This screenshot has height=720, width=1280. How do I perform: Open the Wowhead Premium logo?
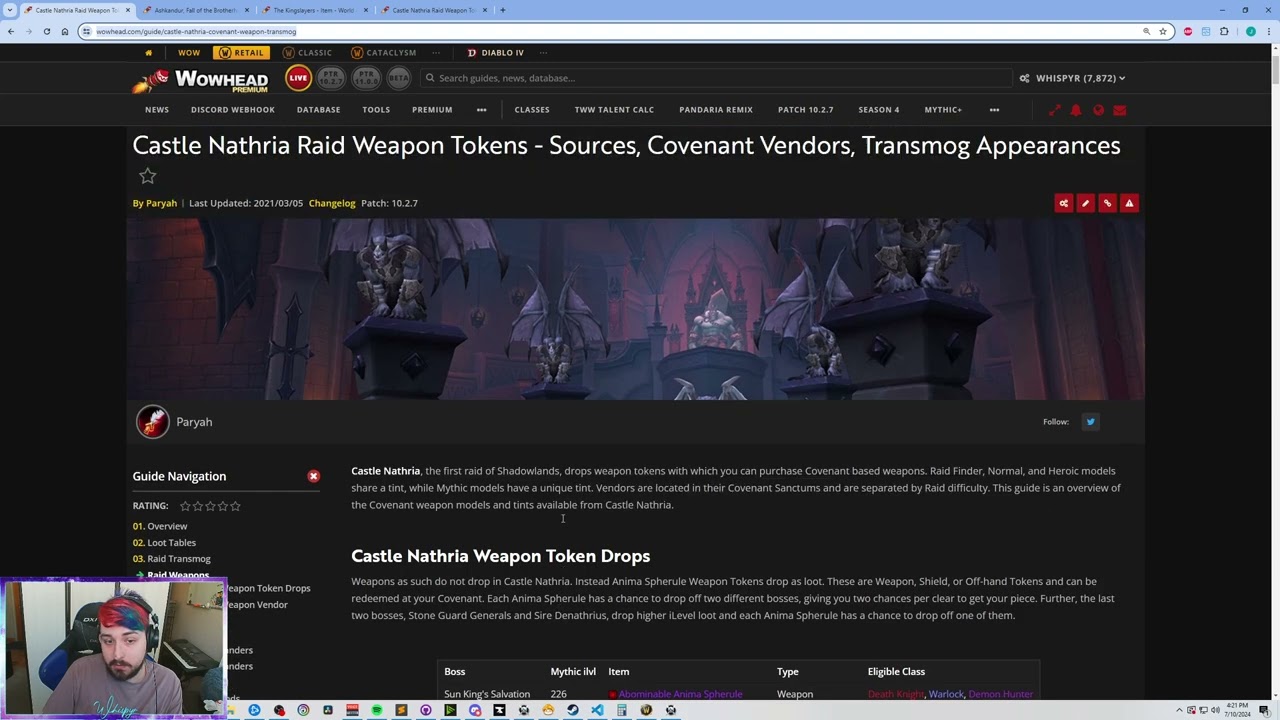[201, 80]
